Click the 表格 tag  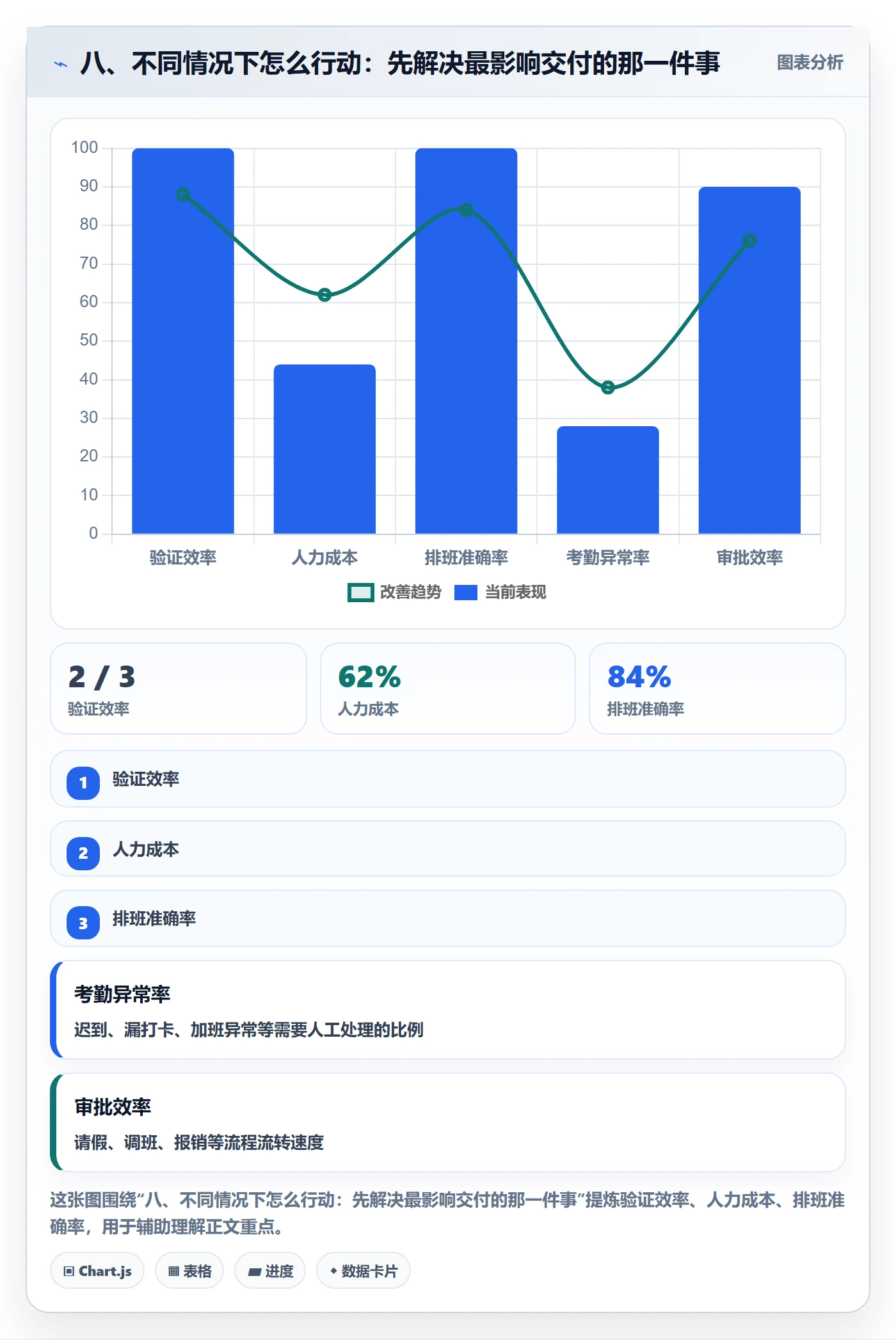tap(189, 1271)
